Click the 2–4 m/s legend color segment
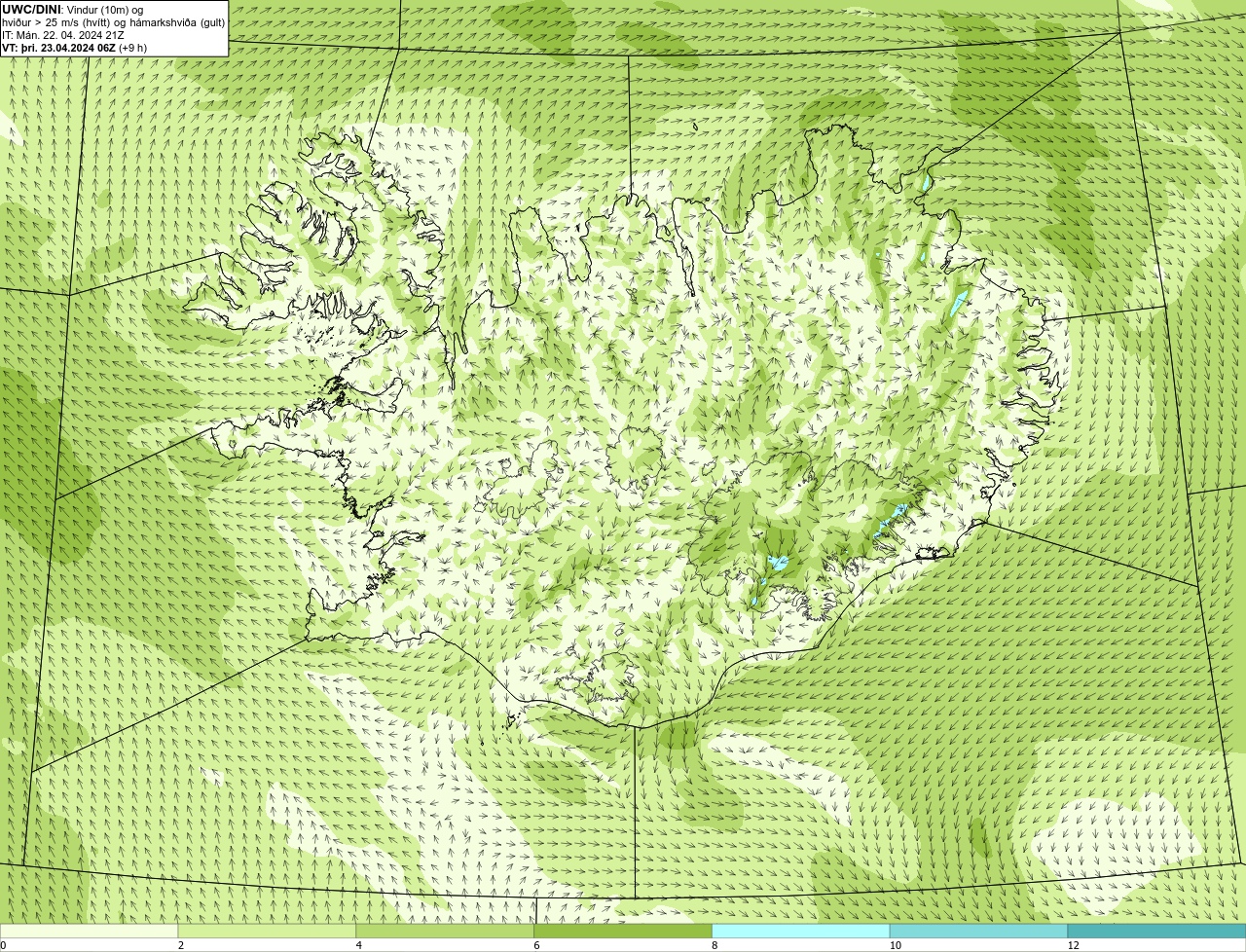Viewport: 1246px width, 952px height. 268,931
